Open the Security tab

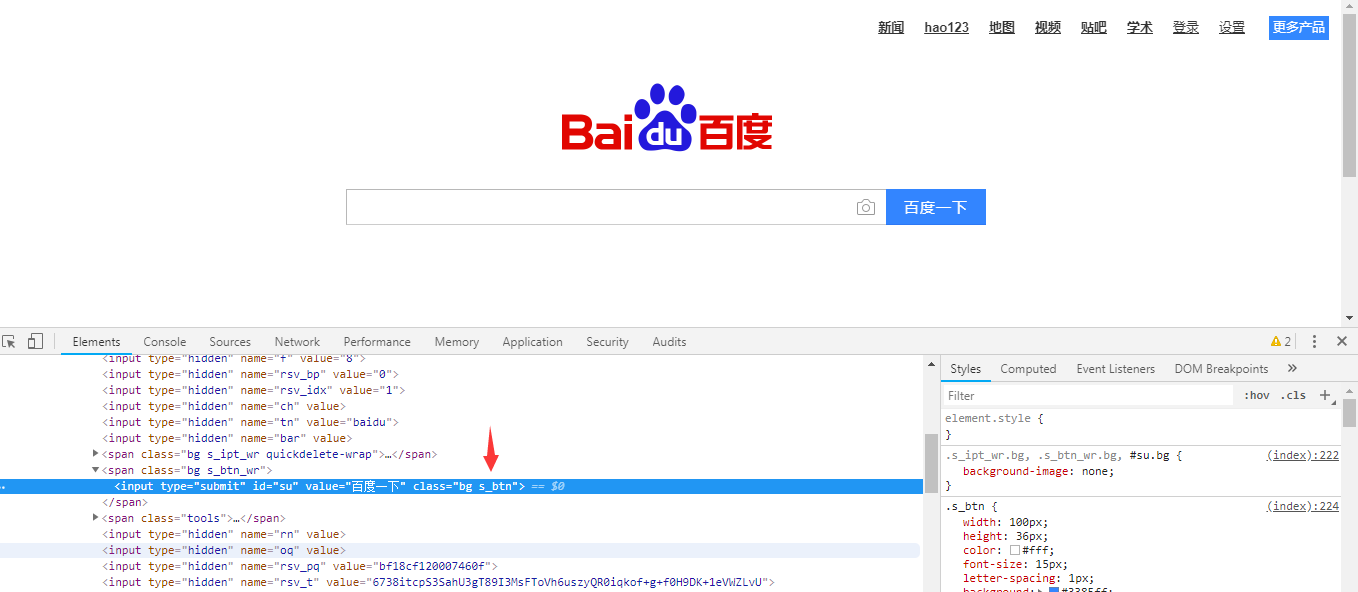607,341
